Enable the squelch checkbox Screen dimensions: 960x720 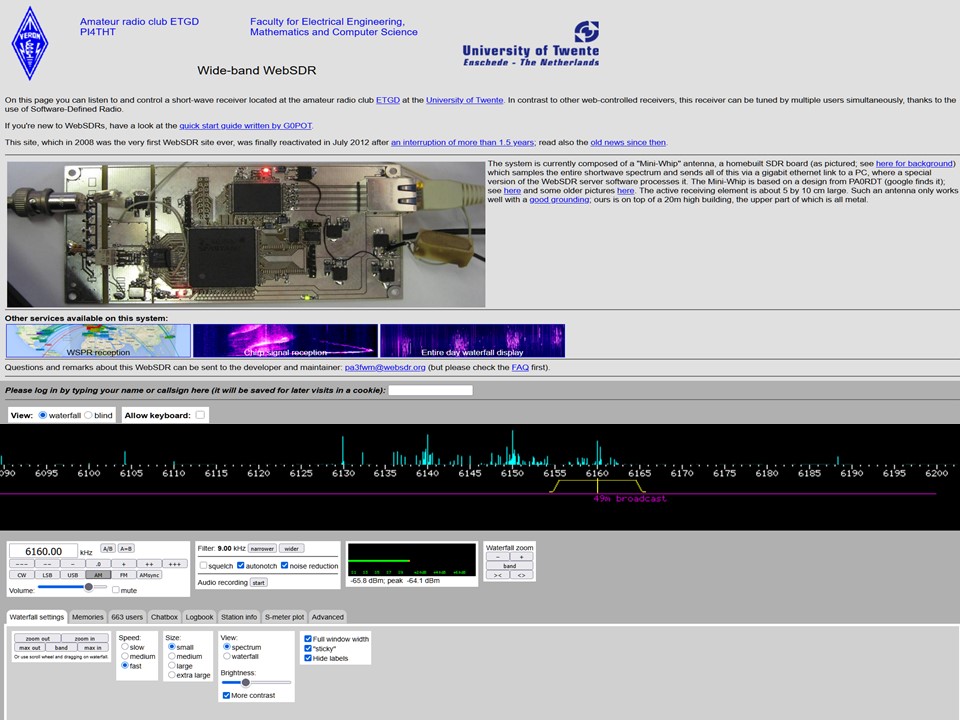(203, 566)
